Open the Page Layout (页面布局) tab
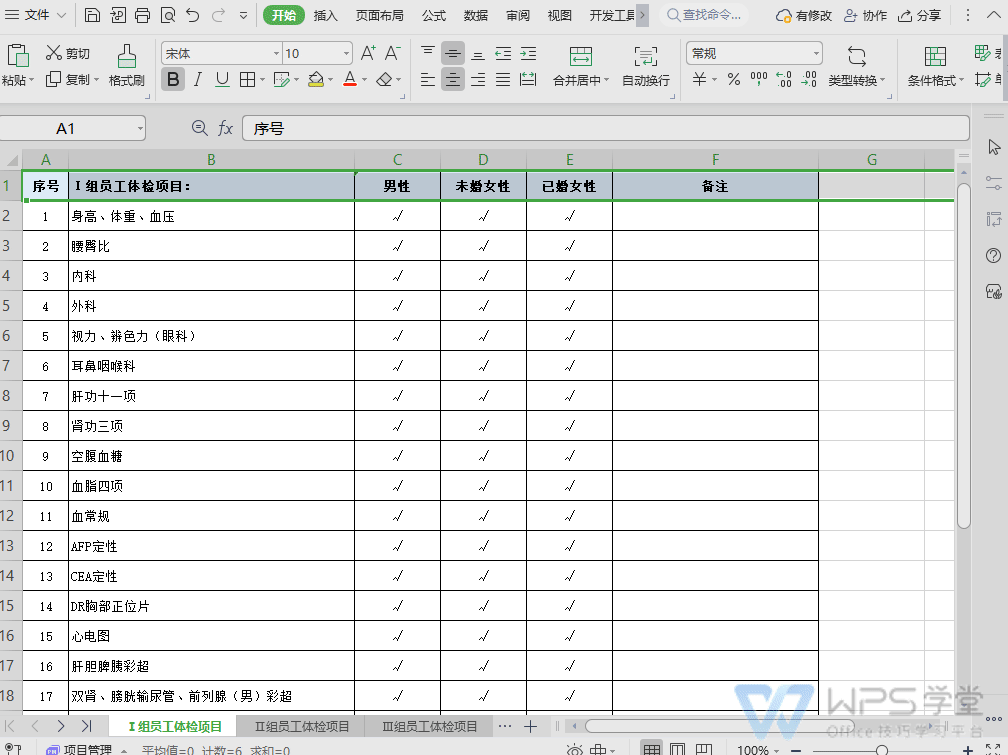The height and width of the screenshot is (755, 1008). coord(379,15)
